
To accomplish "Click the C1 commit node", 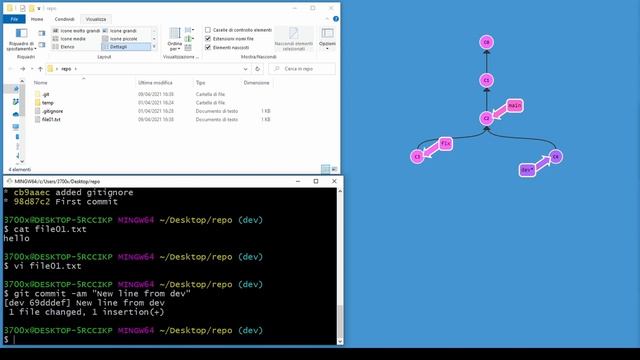I will (486, 80).
